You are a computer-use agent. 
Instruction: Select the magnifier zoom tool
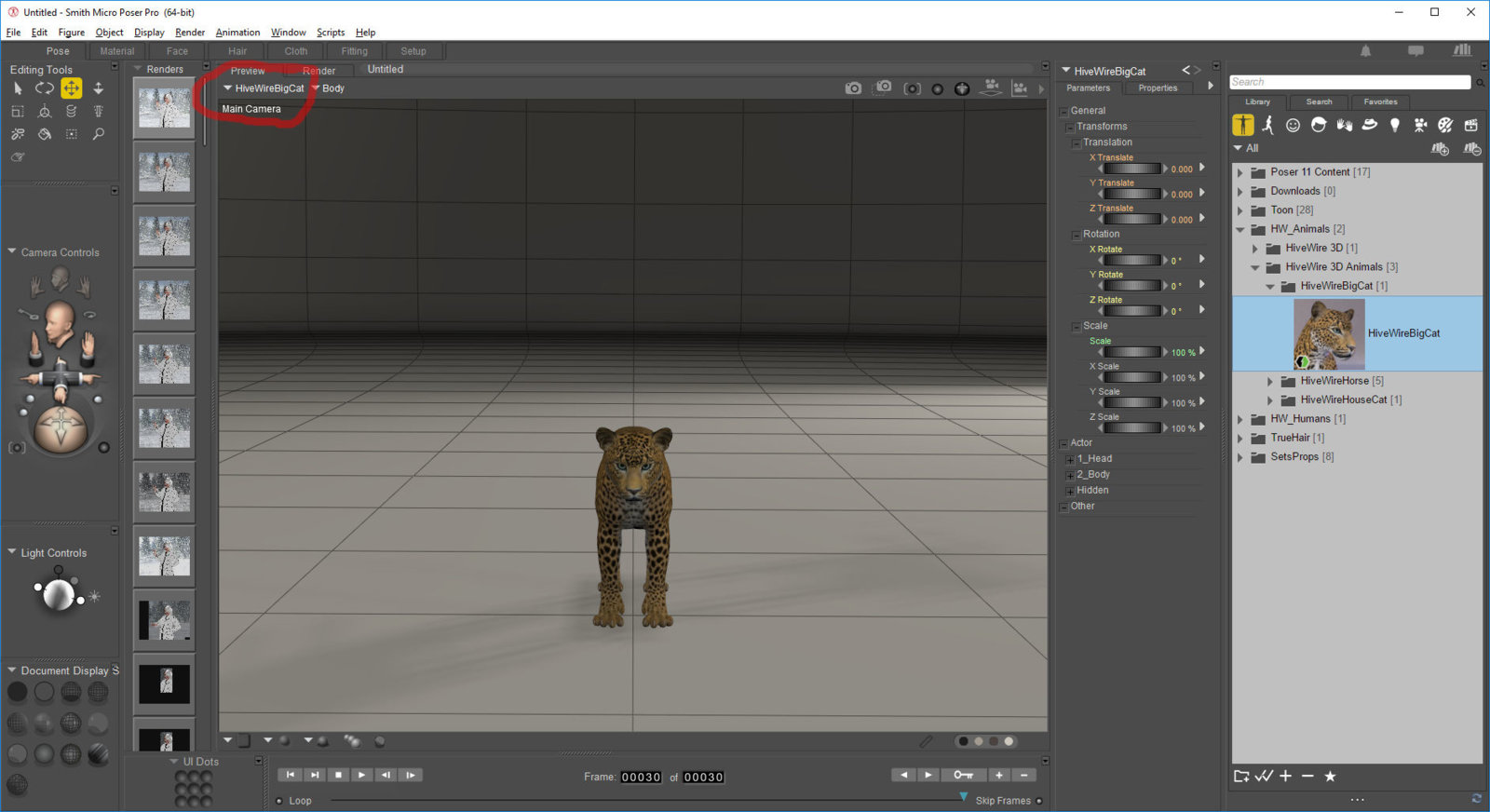click(98, 134)
